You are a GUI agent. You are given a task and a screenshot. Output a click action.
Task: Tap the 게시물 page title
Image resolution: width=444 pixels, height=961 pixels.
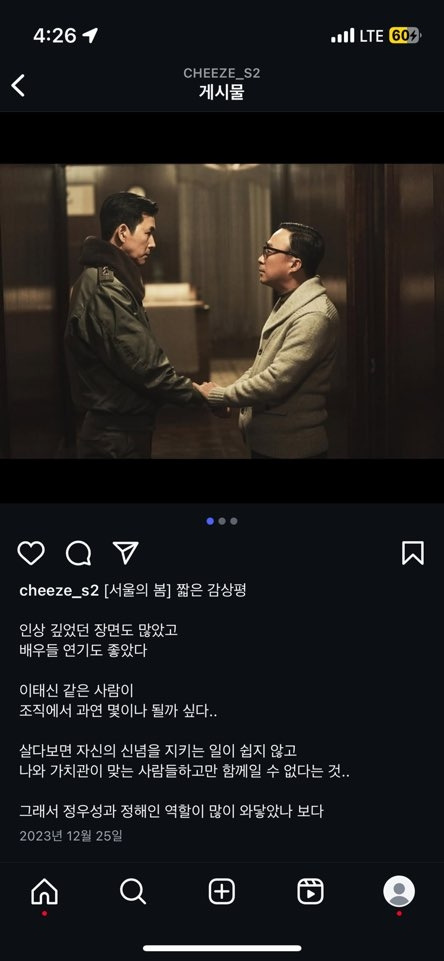coord(222,92)
